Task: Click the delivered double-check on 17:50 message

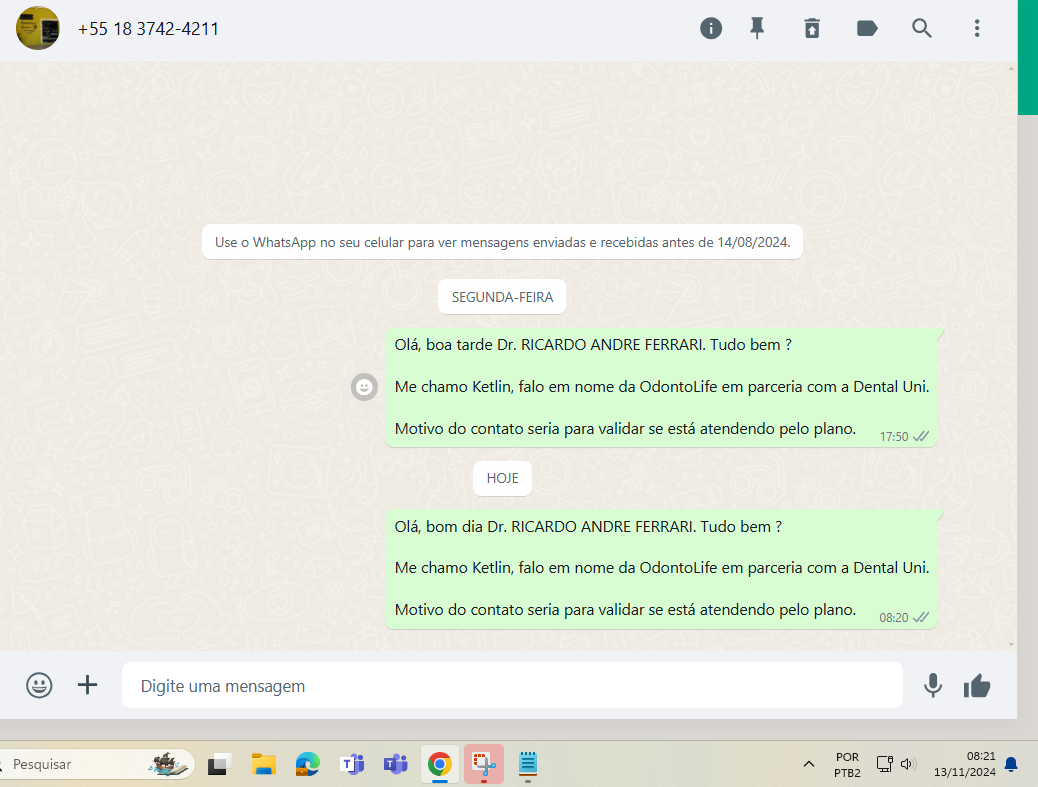Action: click(921, 437)
